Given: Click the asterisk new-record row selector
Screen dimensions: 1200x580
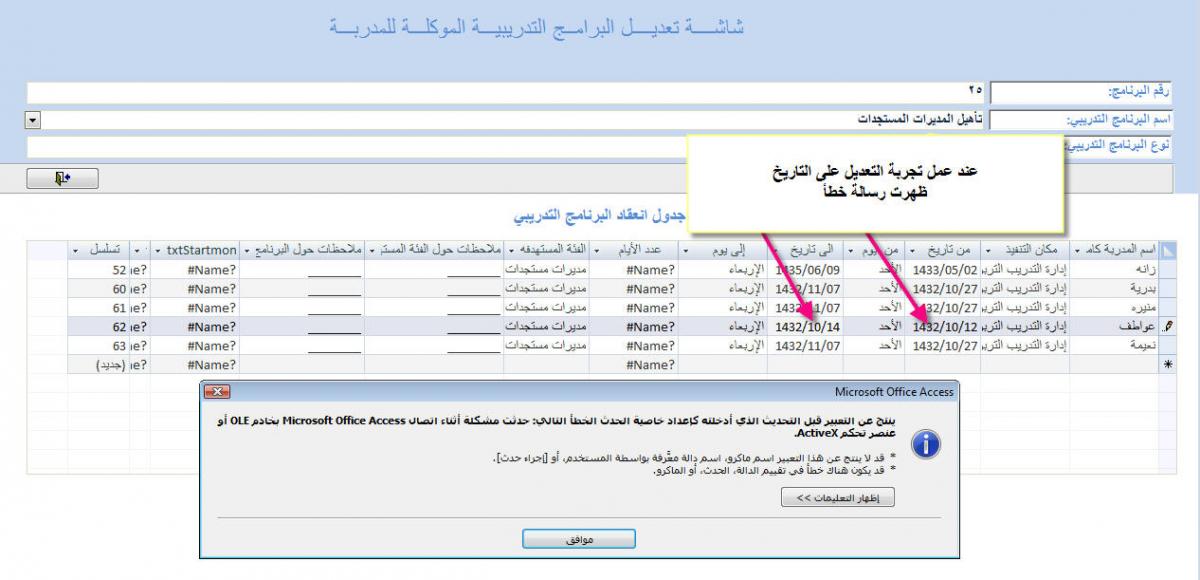Looking at the screenshot, I should 1166,364.
